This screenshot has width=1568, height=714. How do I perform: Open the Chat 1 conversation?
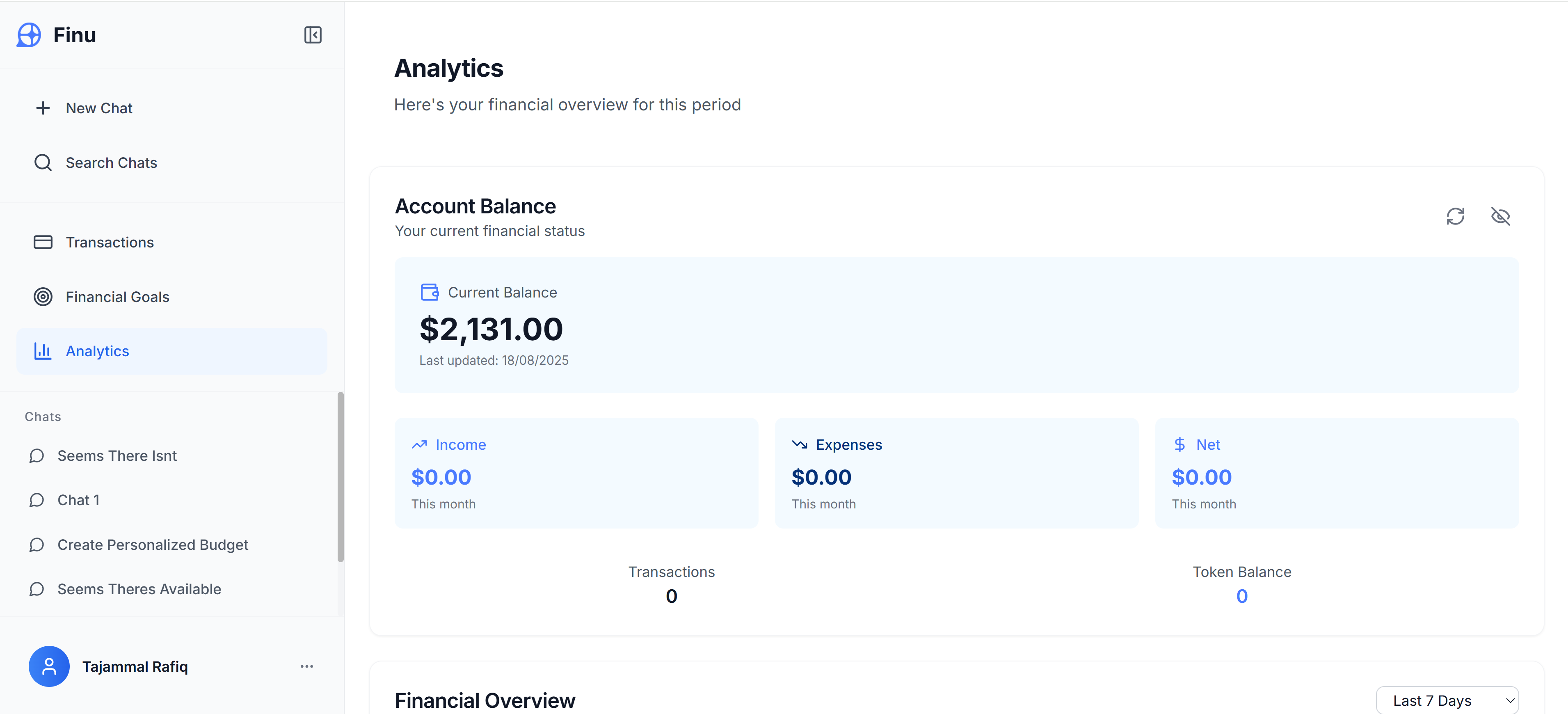tap(78, 500)
